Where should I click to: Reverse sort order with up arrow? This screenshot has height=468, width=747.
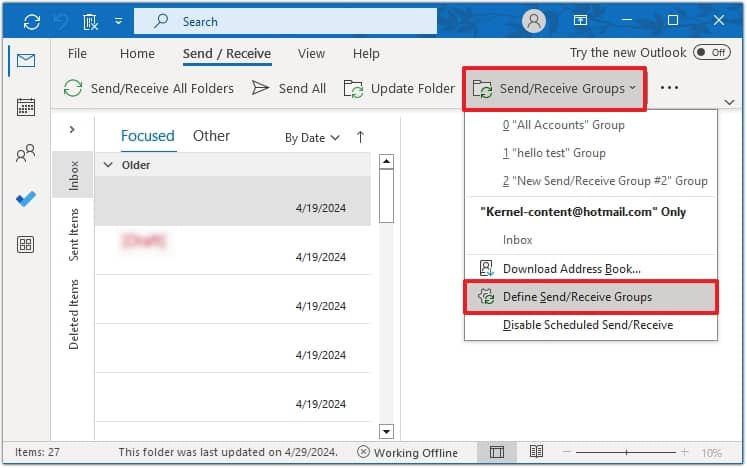(360, 137)
